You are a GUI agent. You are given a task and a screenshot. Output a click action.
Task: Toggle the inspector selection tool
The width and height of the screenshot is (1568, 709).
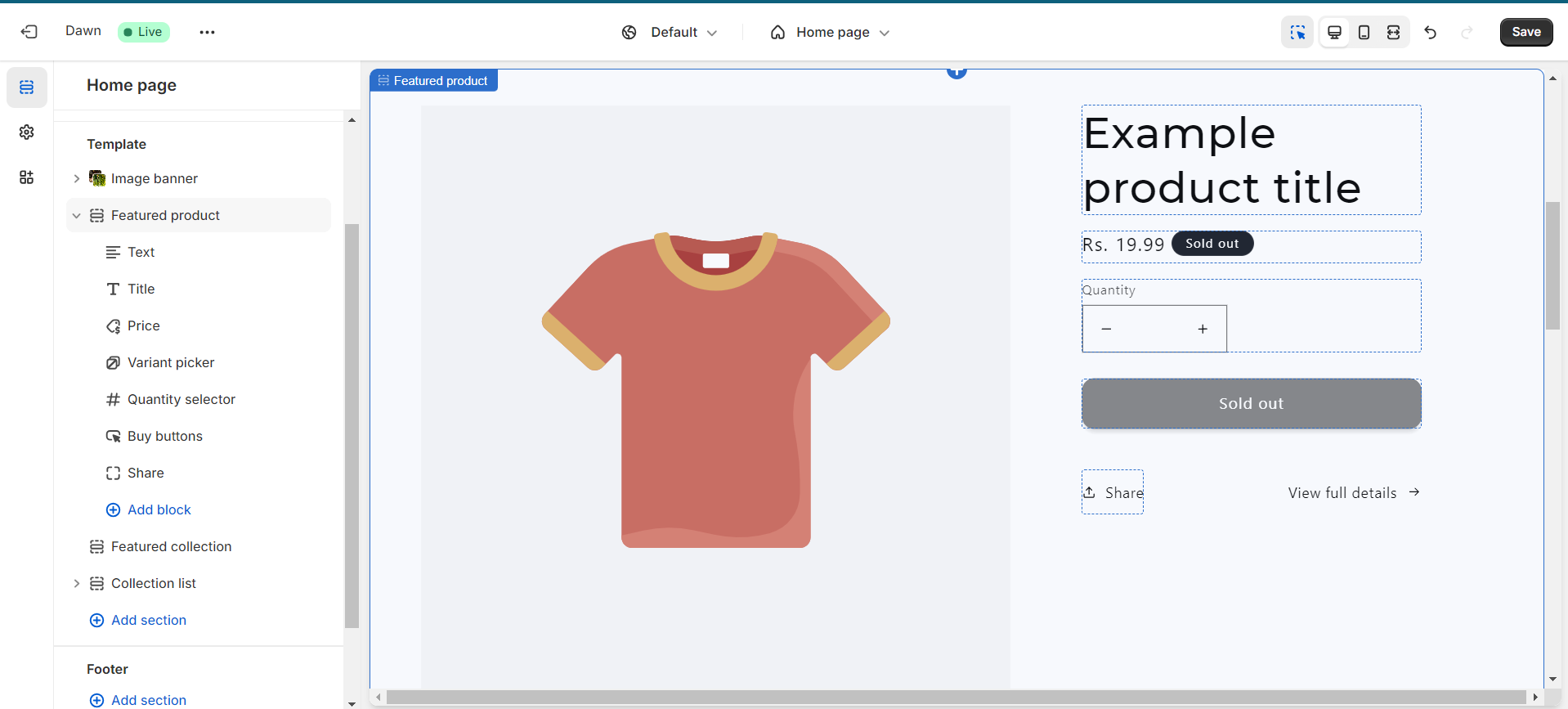point(1297,33)
